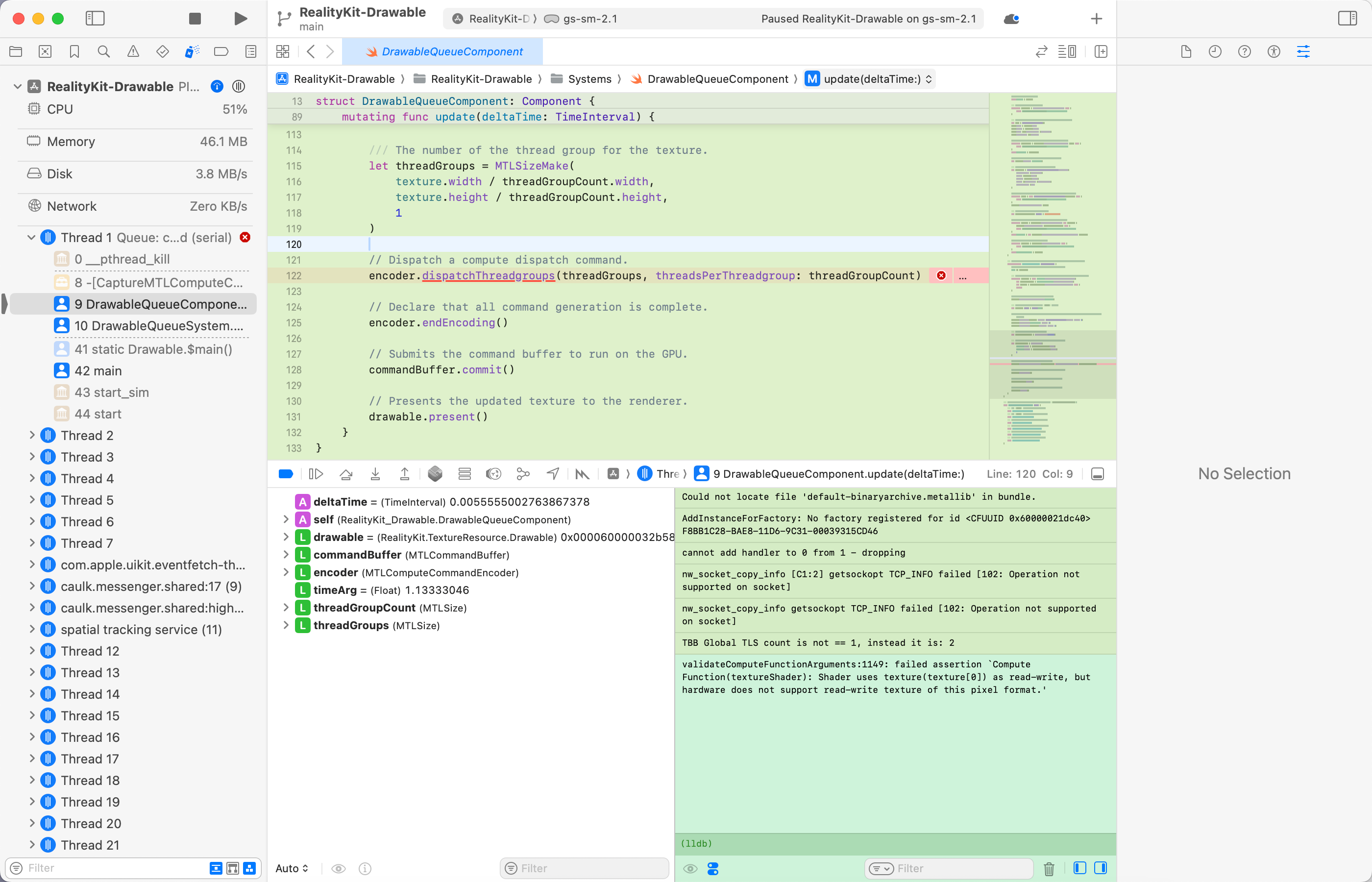Go back in editor history
Screen dimensions: 1372x882
coord(311,51)
